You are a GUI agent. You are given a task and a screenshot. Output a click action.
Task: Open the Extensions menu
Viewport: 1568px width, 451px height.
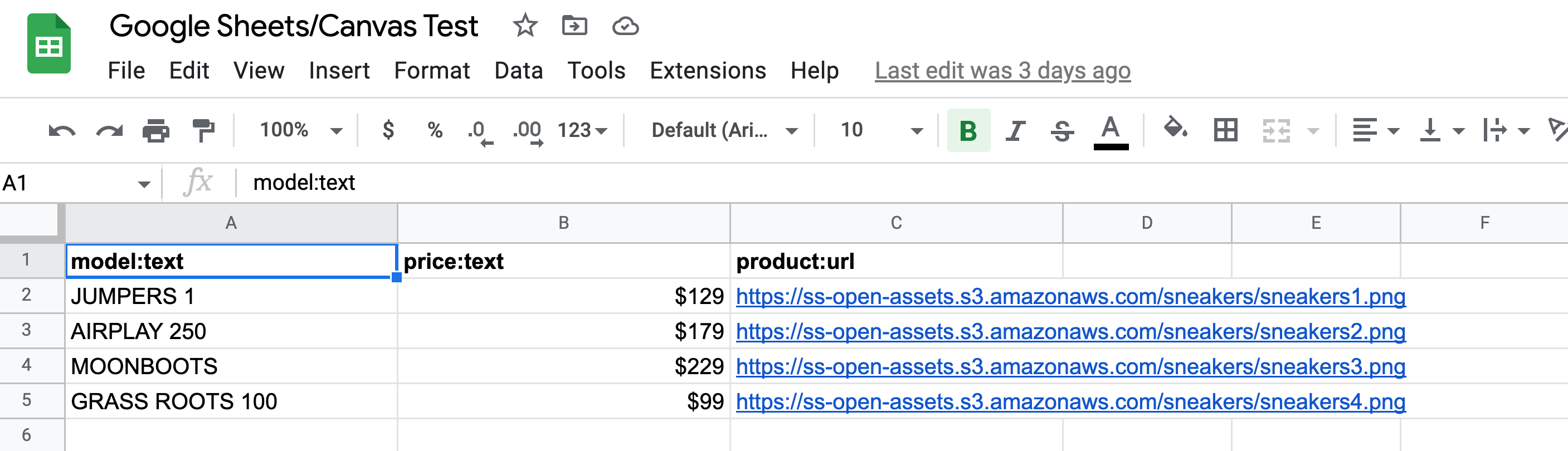point(707,71)
